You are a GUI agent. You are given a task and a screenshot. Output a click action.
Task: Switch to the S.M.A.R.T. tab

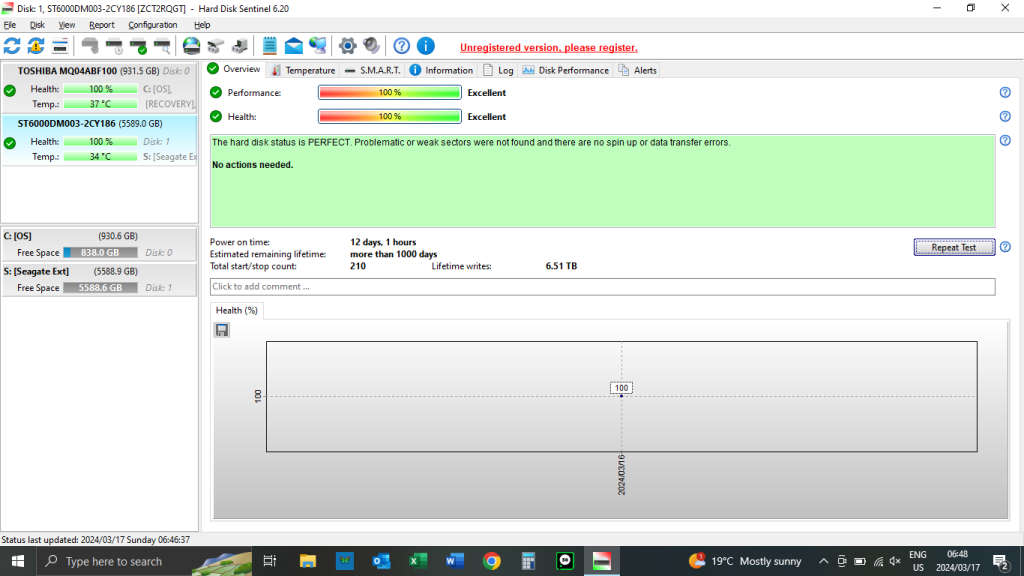372,70
